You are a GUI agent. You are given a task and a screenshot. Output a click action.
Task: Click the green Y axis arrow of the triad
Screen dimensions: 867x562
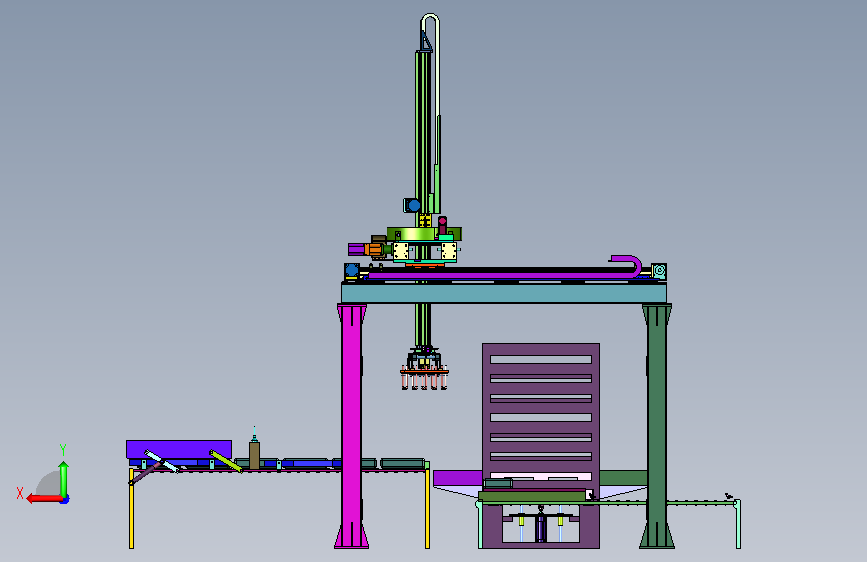tap(64, 478)
